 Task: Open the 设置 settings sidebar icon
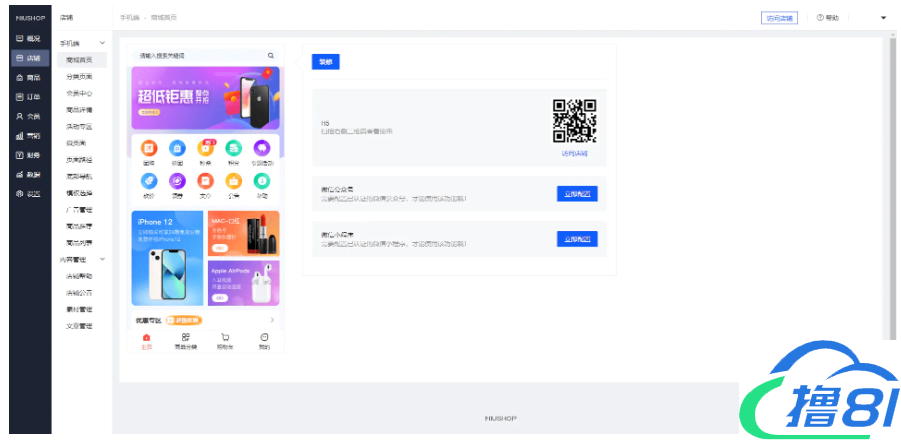point(19,193)
